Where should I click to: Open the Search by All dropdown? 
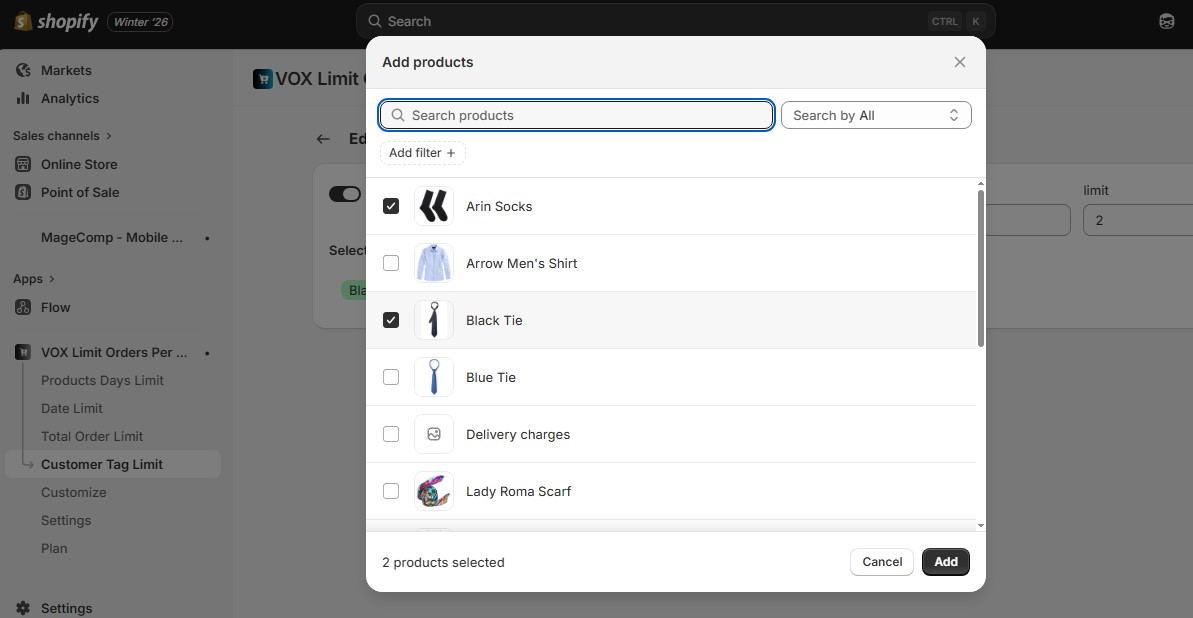pos(875,115)
